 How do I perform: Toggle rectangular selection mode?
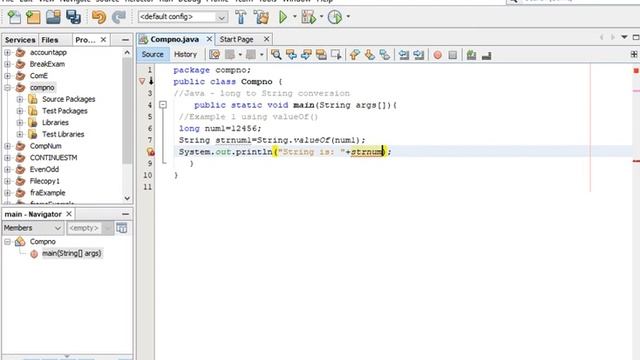point(336,55)
